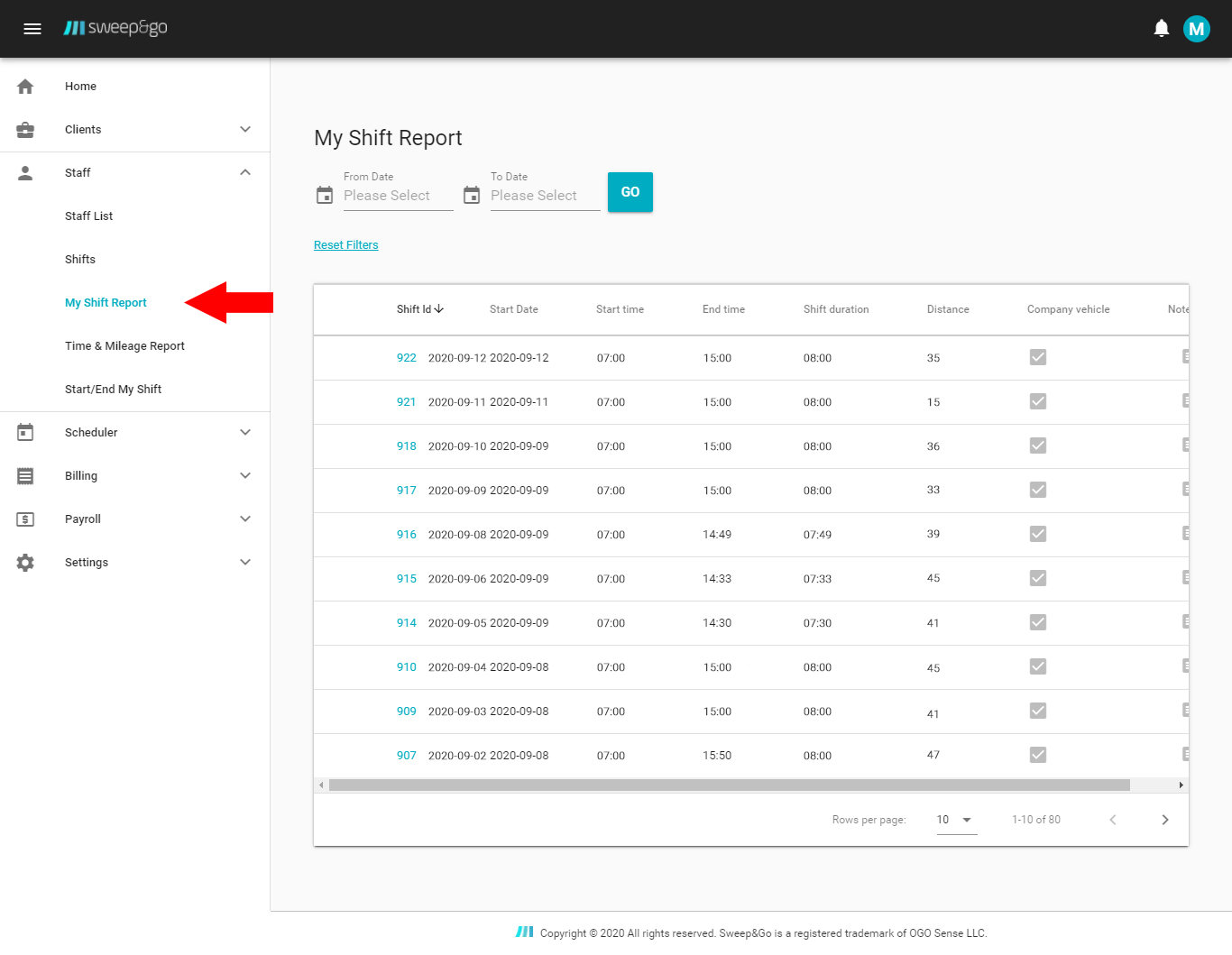Click the Home house icon
The height and width of the screenshot is (955, 1232).
25,87
